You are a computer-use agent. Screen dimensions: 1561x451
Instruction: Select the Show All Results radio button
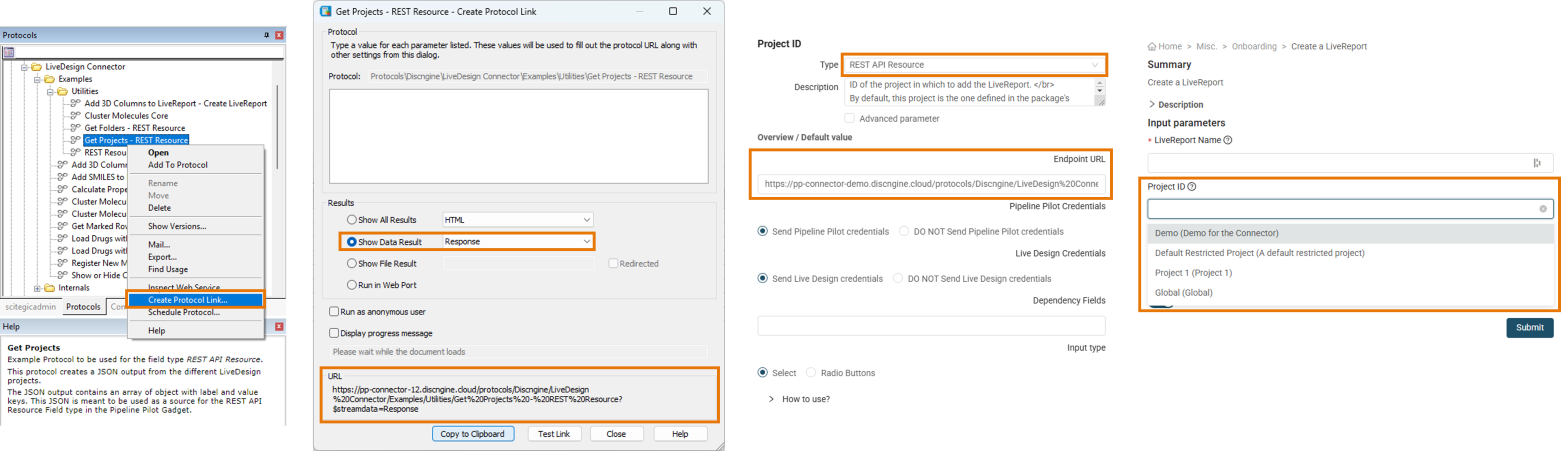coord(351,220)
